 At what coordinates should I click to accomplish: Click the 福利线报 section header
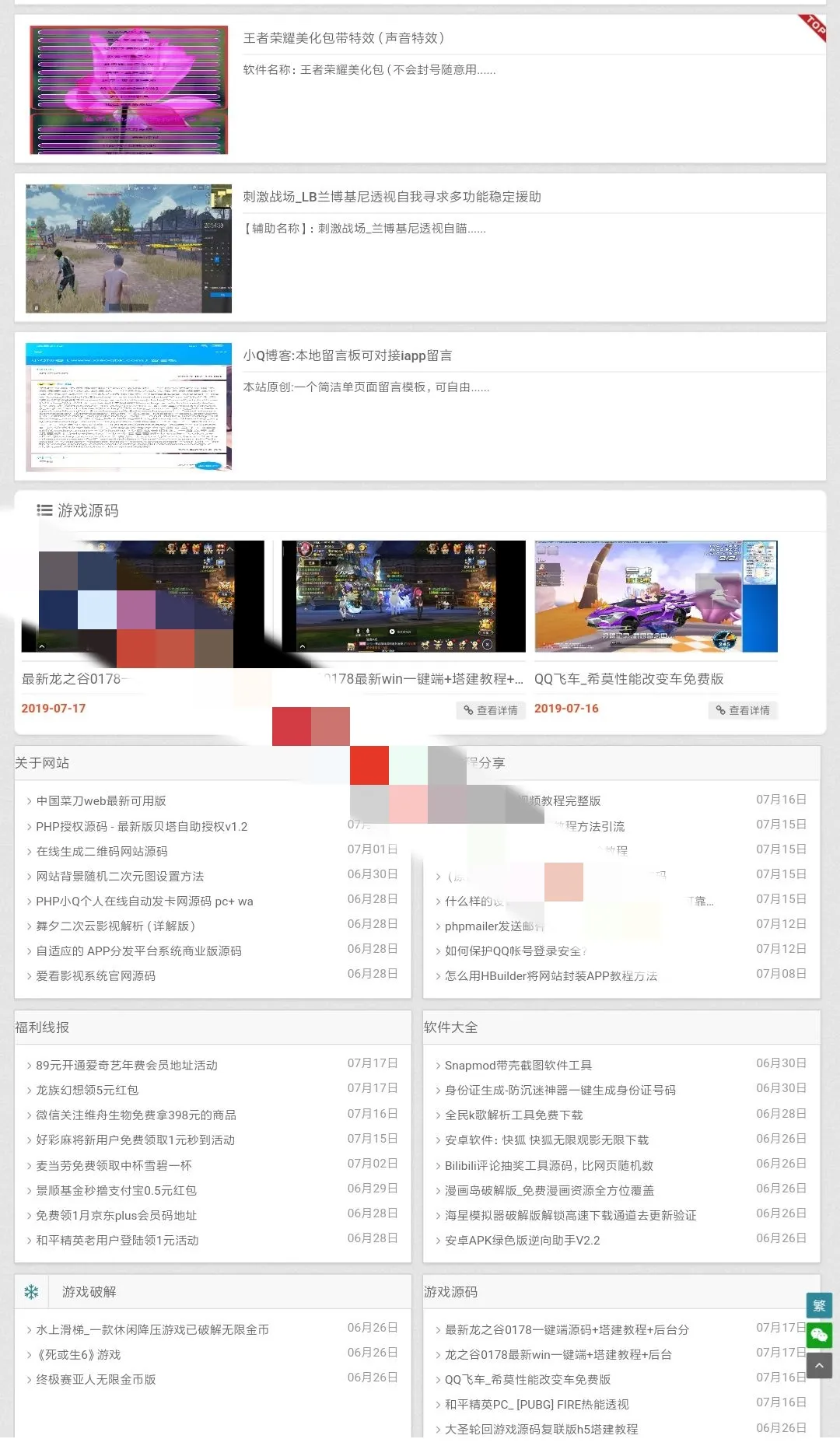[42, 1028]
